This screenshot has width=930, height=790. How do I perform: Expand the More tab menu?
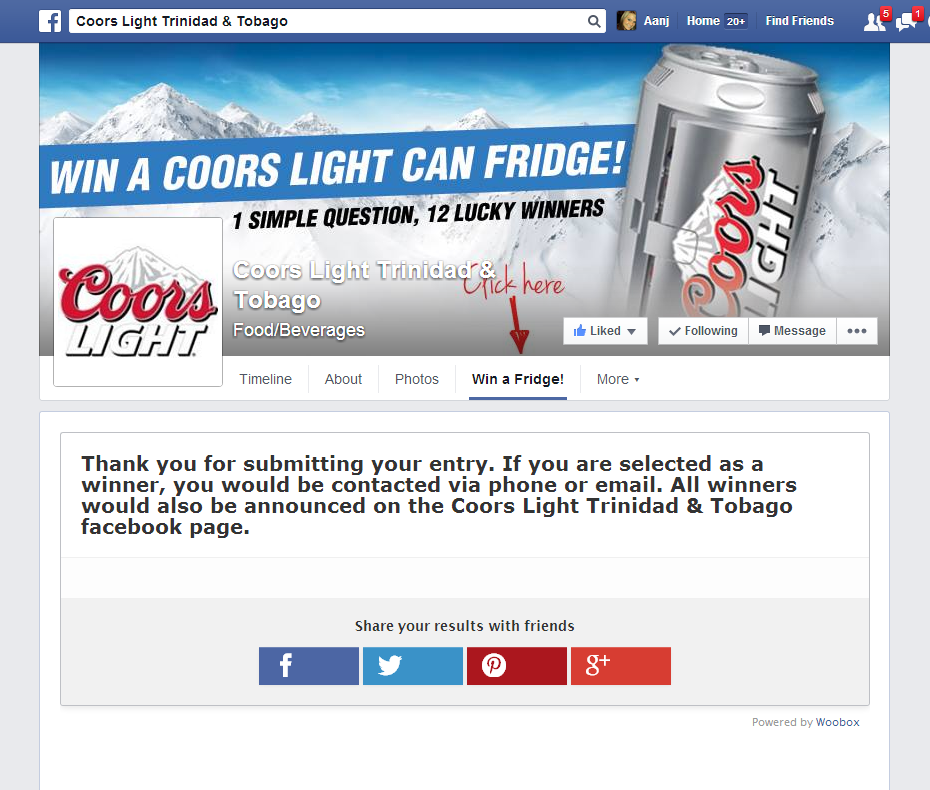(x=618, y=380)
